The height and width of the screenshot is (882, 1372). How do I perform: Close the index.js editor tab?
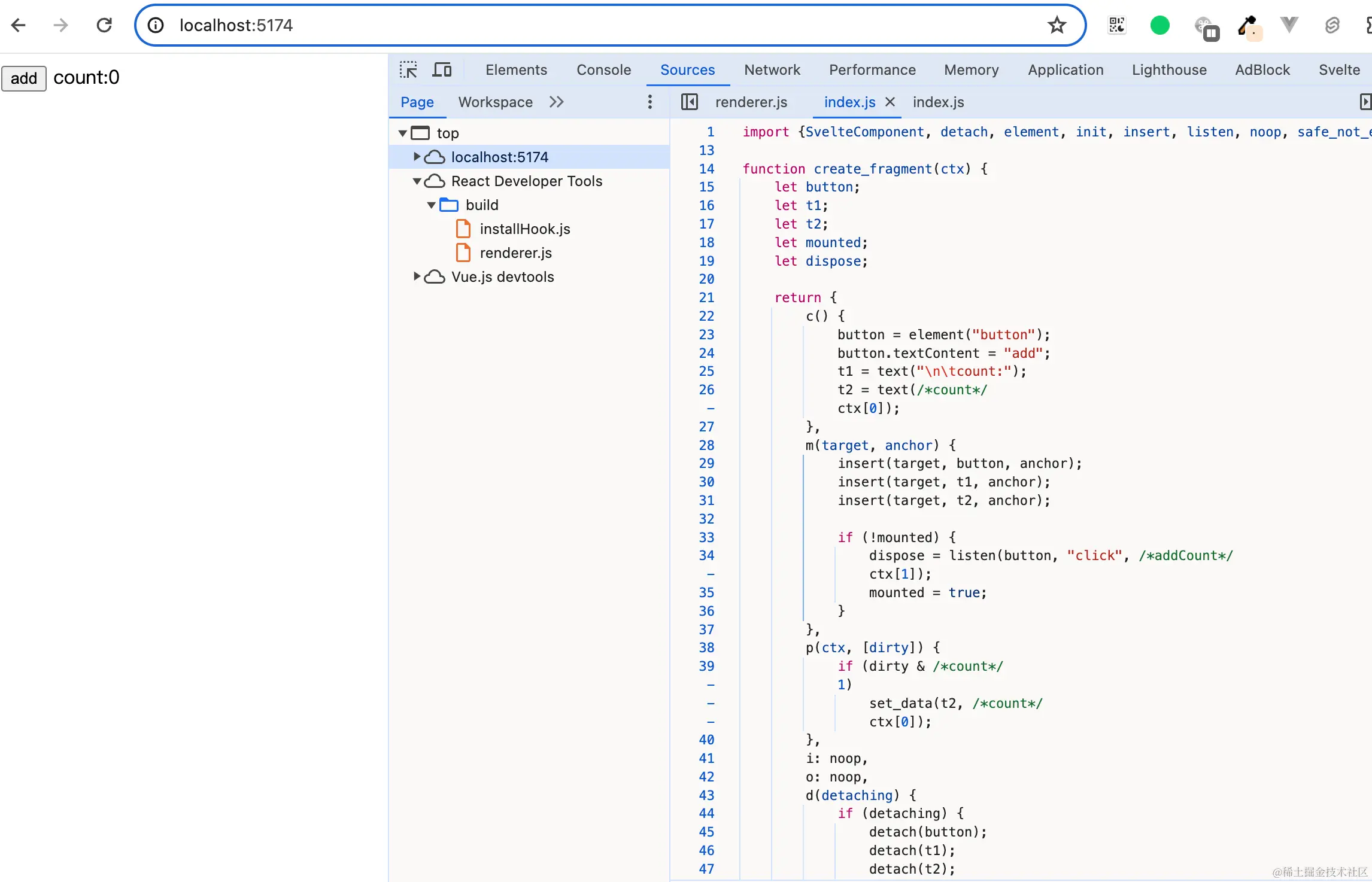[890, 102]
